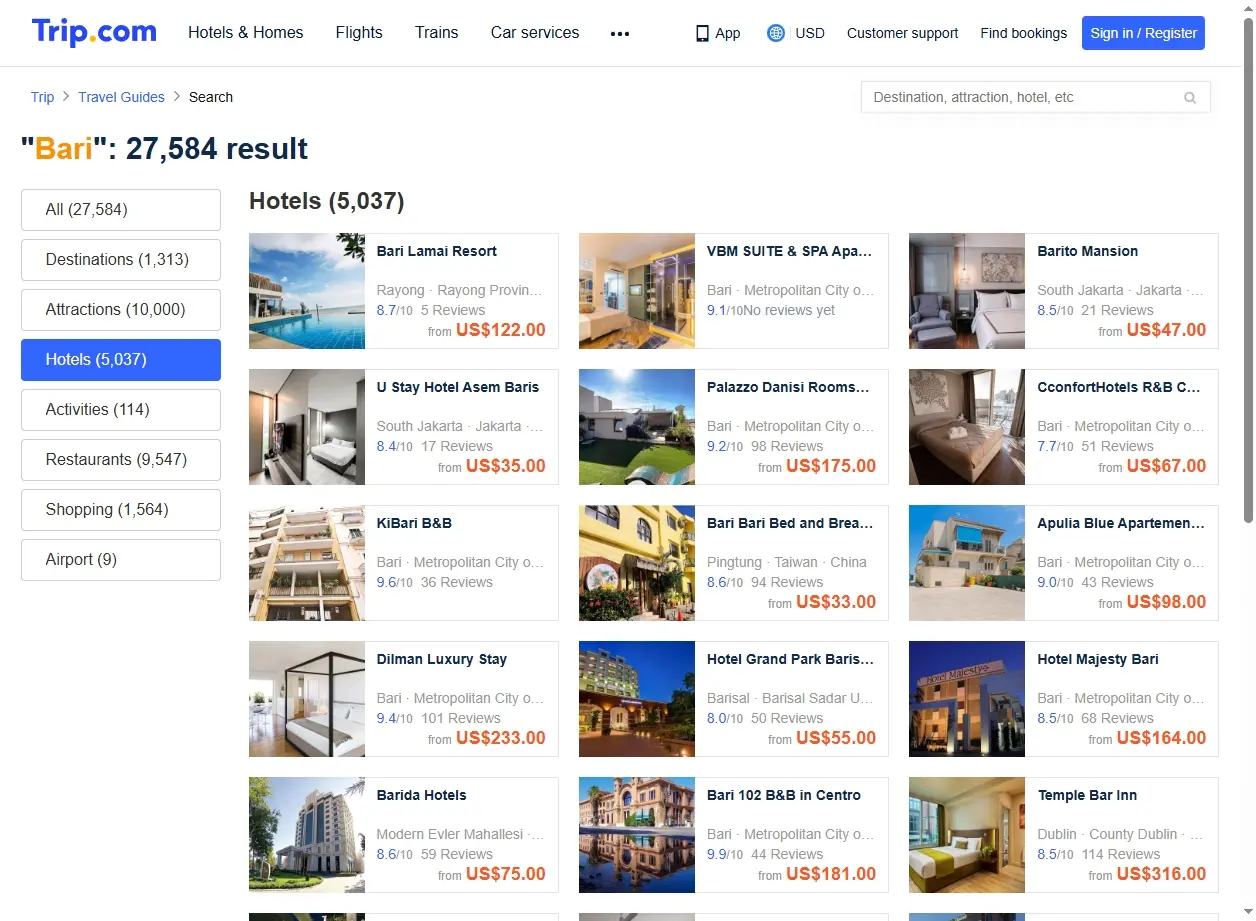The height and width of the screenshot is (921, 1256).
Task: Open Hotel Grand Park Barisal photo
Action: click(x=637, y=699)
